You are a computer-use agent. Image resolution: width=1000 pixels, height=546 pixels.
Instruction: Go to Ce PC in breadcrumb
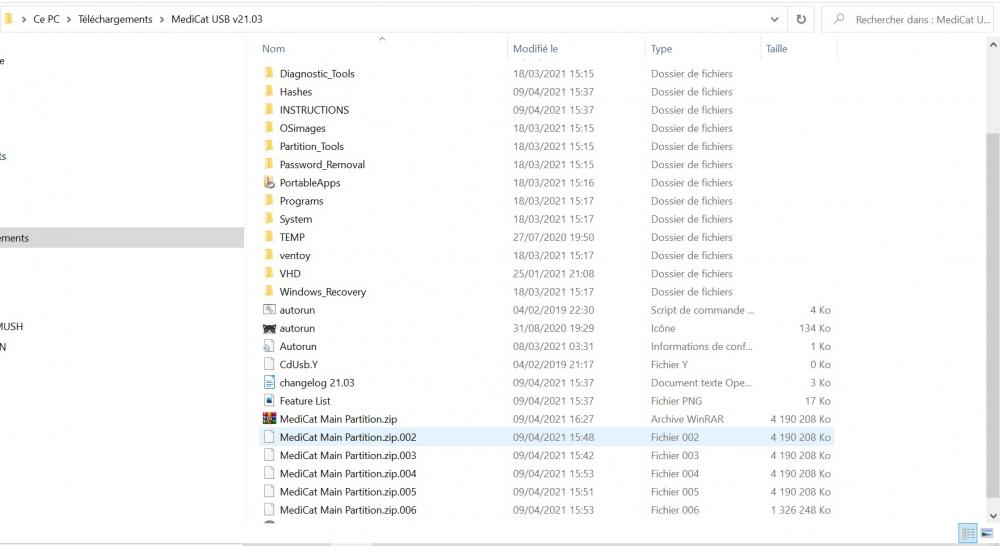[x=46, y=19]
